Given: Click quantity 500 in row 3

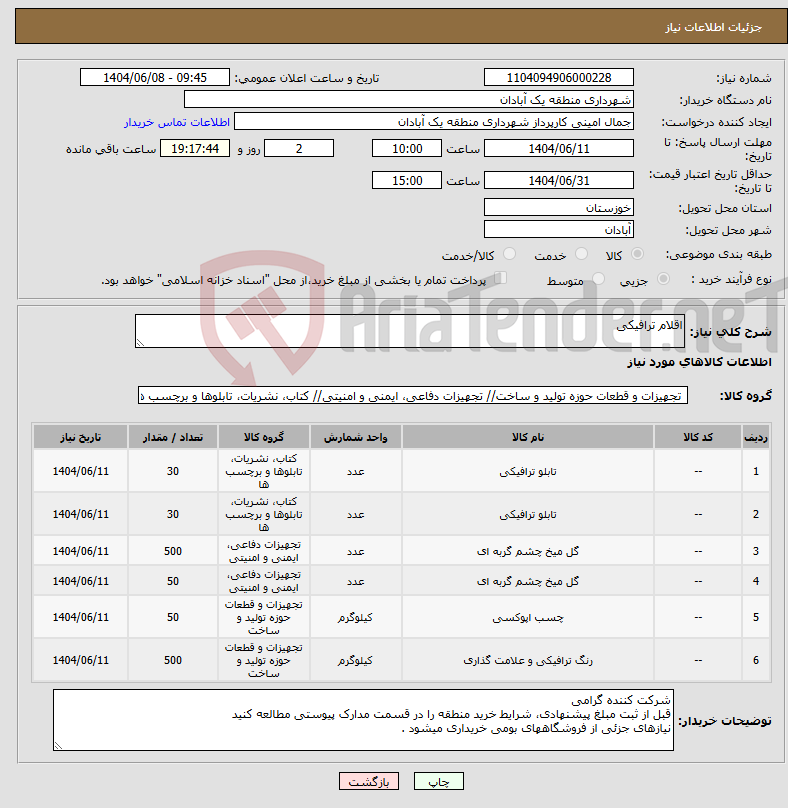Looking at the screenshot, I should [x=173, y=551].
